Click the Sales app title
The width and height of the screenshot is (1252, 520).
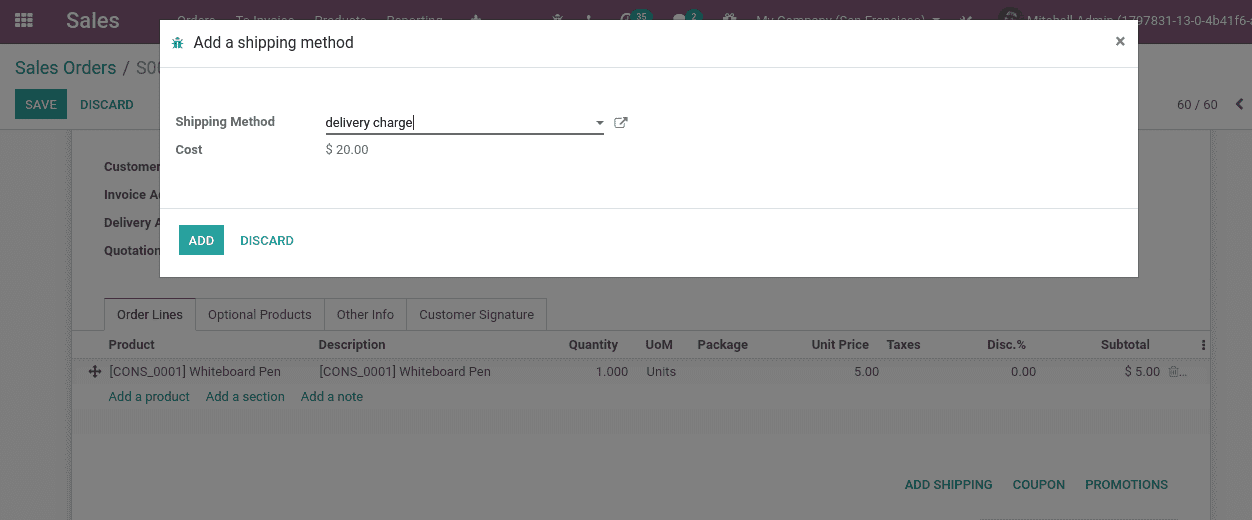tap(93, 20)
